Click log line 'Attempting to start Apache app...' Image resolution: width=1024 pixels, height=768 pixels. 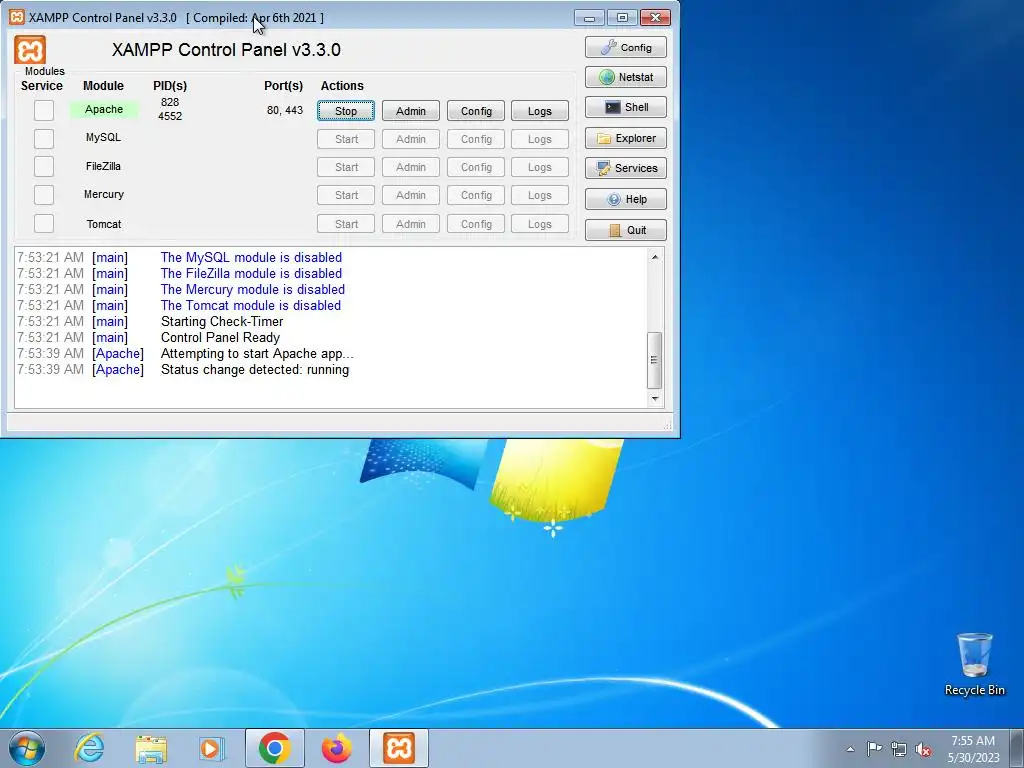257,353
